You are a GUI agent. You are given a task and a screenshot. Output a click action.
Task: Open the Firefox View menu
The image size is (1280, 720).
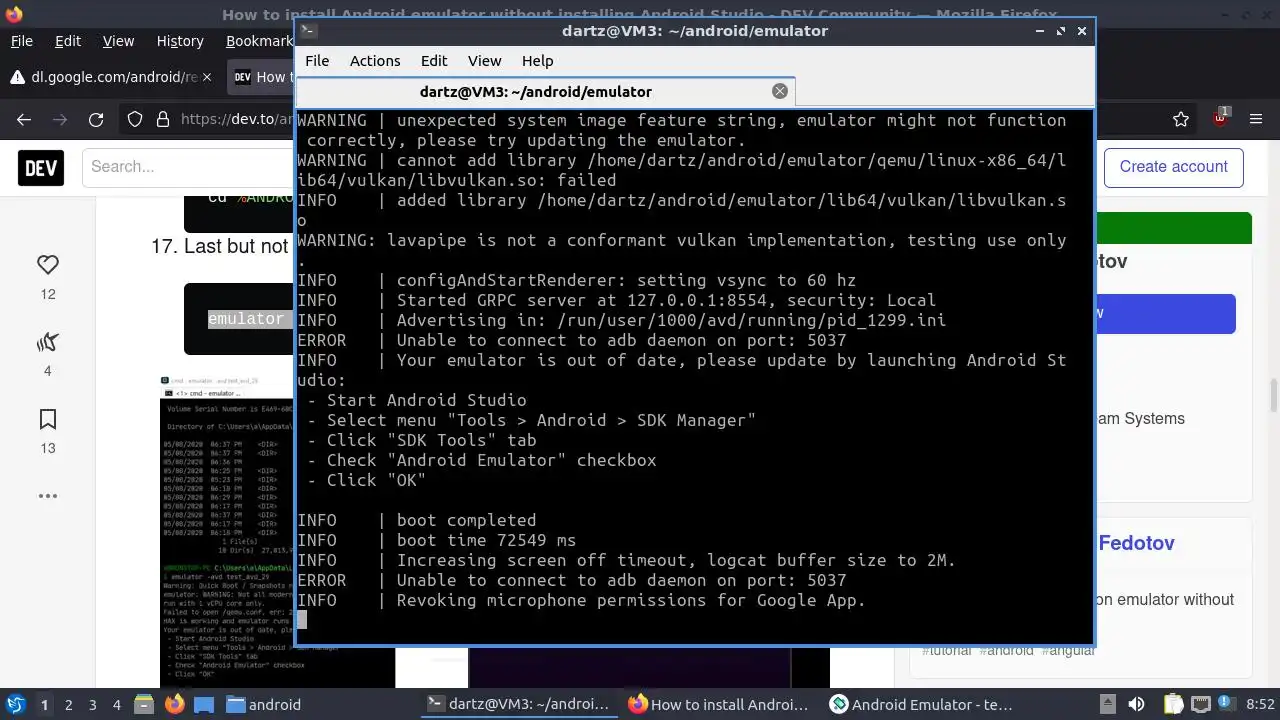(118, 41)
